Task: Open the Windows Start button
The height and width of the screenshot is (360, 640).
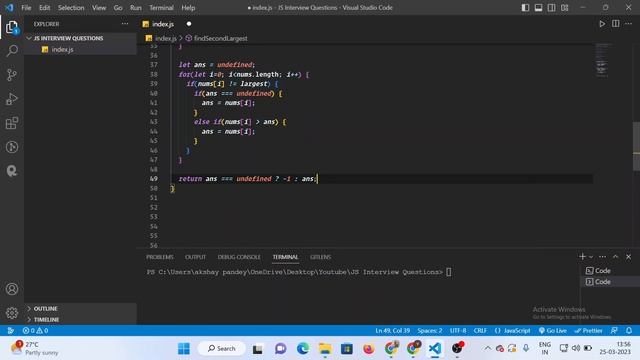Action: point(184,349)
